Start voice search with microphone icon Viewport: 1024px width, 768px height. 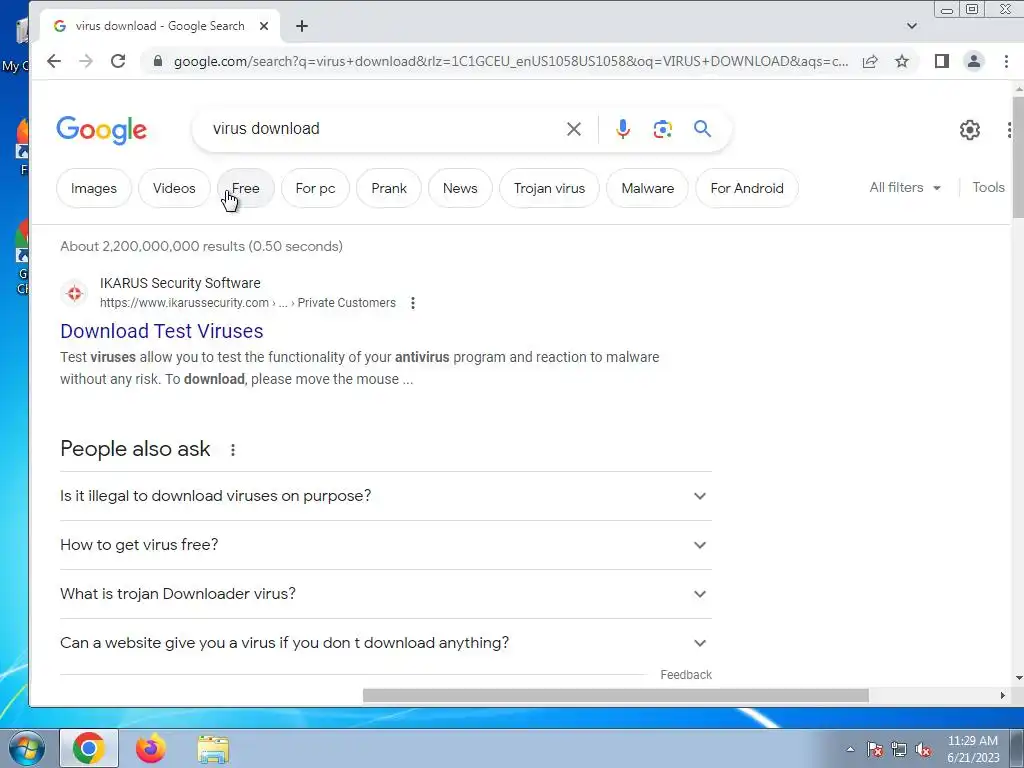622,129
